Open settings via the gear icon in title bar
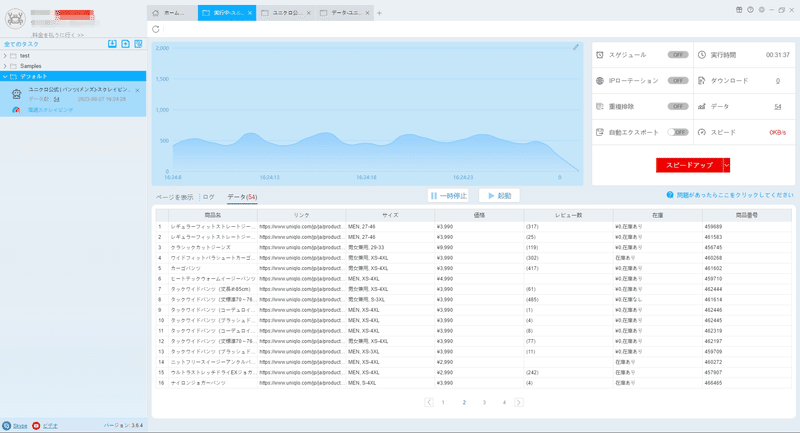This screenshot has height=433, width=800. [762, 10]
